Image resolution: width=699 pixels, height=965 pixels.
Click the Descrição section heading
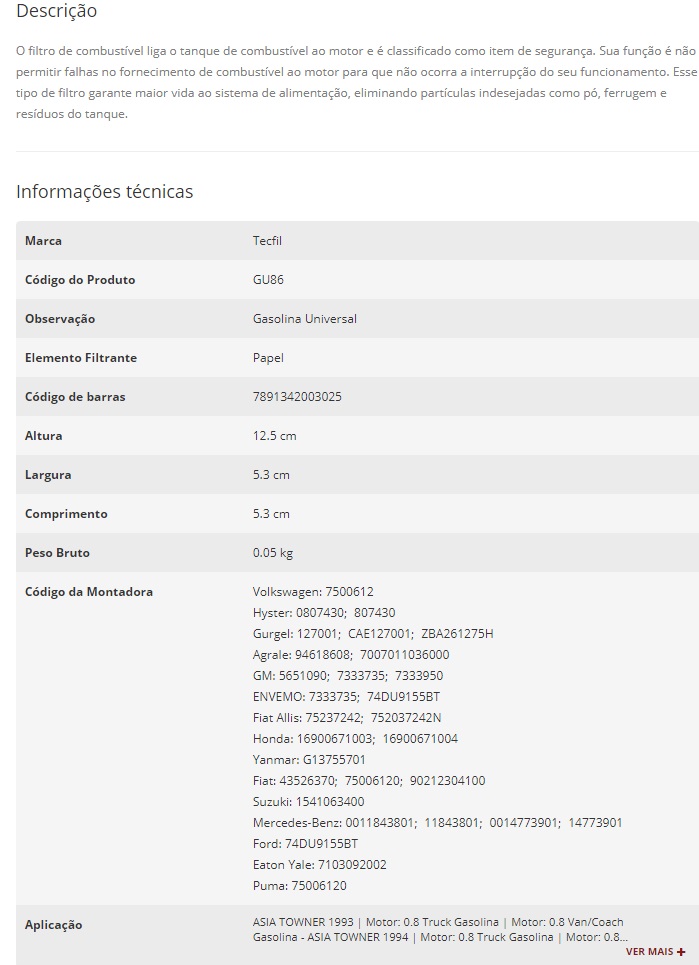pos(57,12)
